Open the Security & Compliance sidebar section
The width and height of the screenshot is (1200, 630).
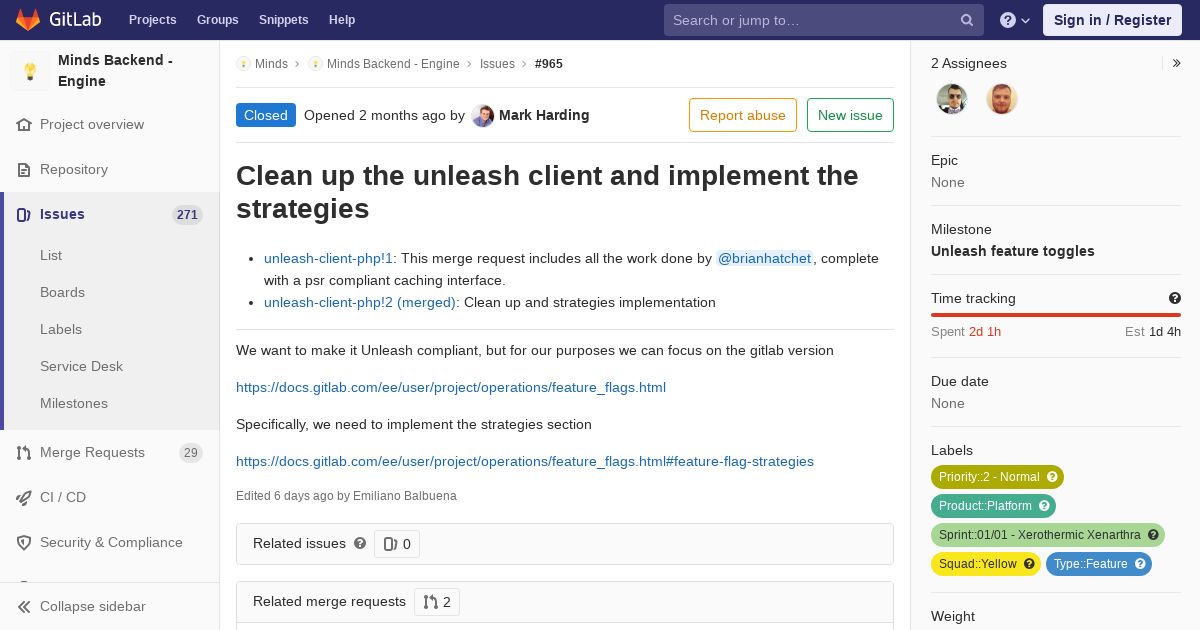pos(111,542)
